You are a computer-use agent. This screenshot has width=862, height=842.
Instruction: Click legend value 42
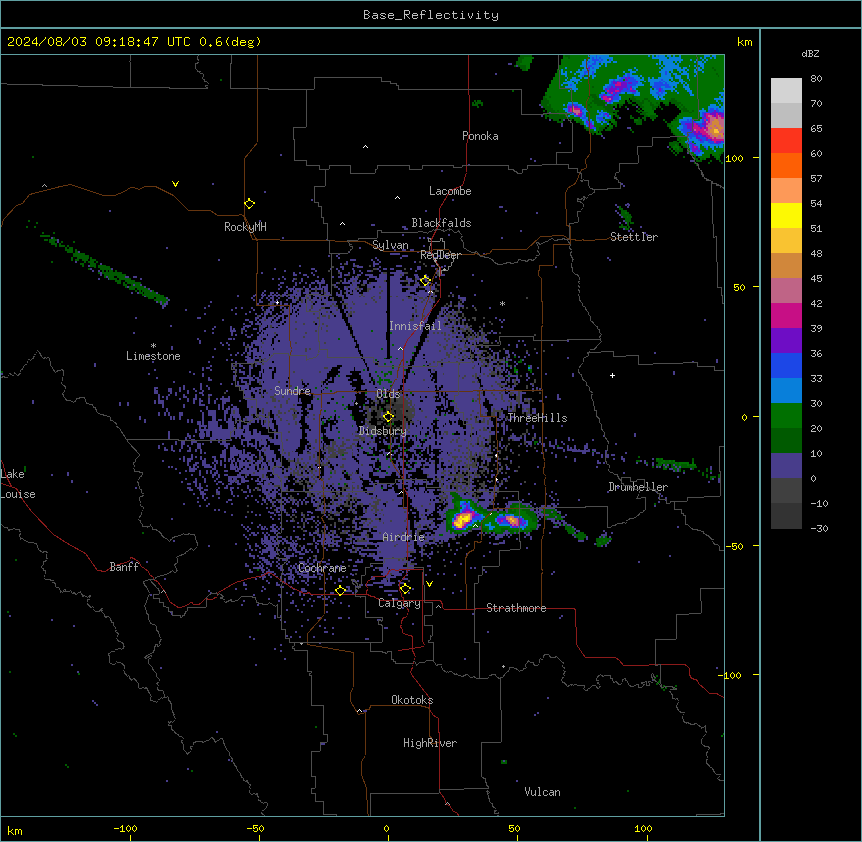coord(816,303)
